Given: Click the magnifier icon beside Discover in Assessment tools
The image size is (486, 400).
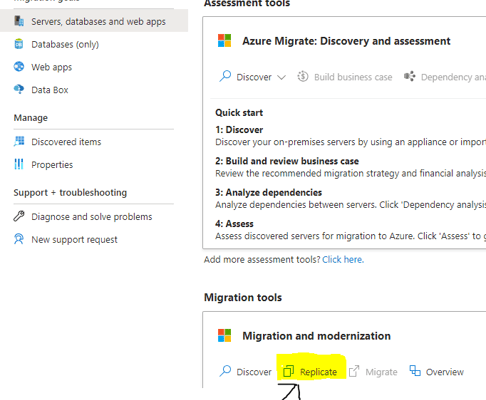Looking at the screenshot, I should pos(225,76).
